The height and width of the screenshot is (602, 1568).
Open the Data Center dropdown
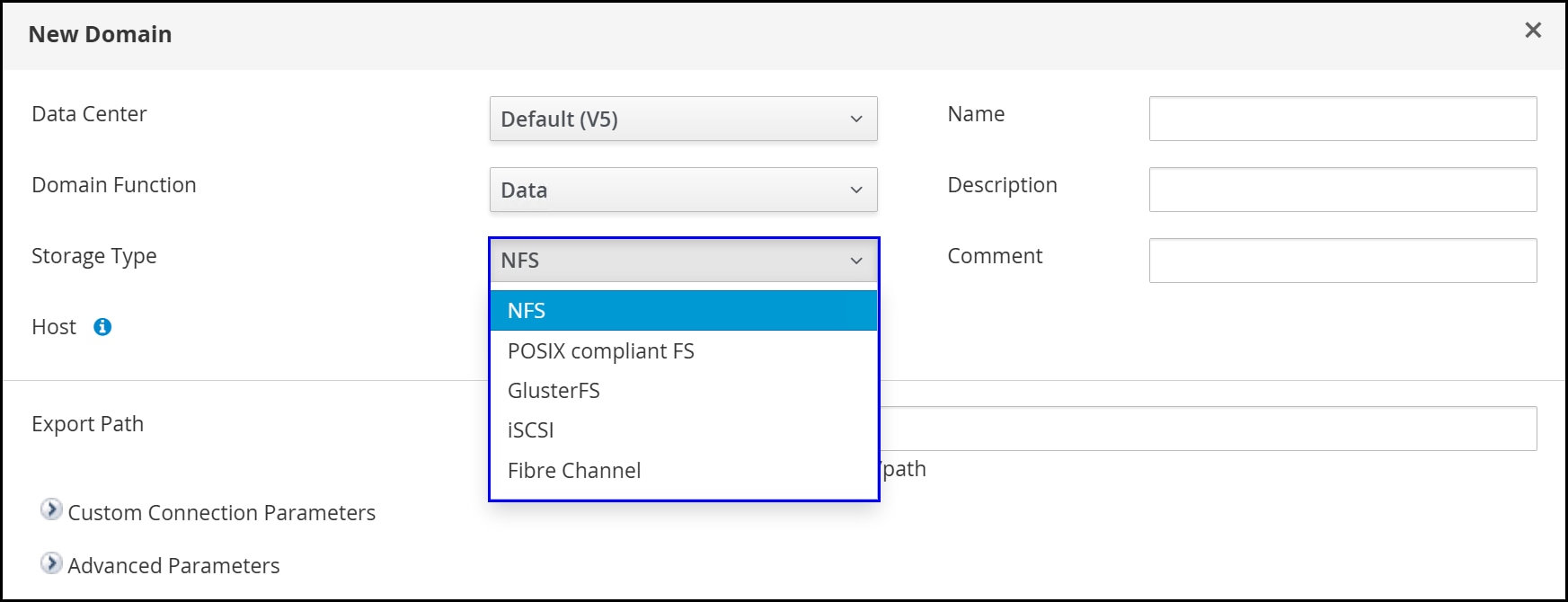683,119
